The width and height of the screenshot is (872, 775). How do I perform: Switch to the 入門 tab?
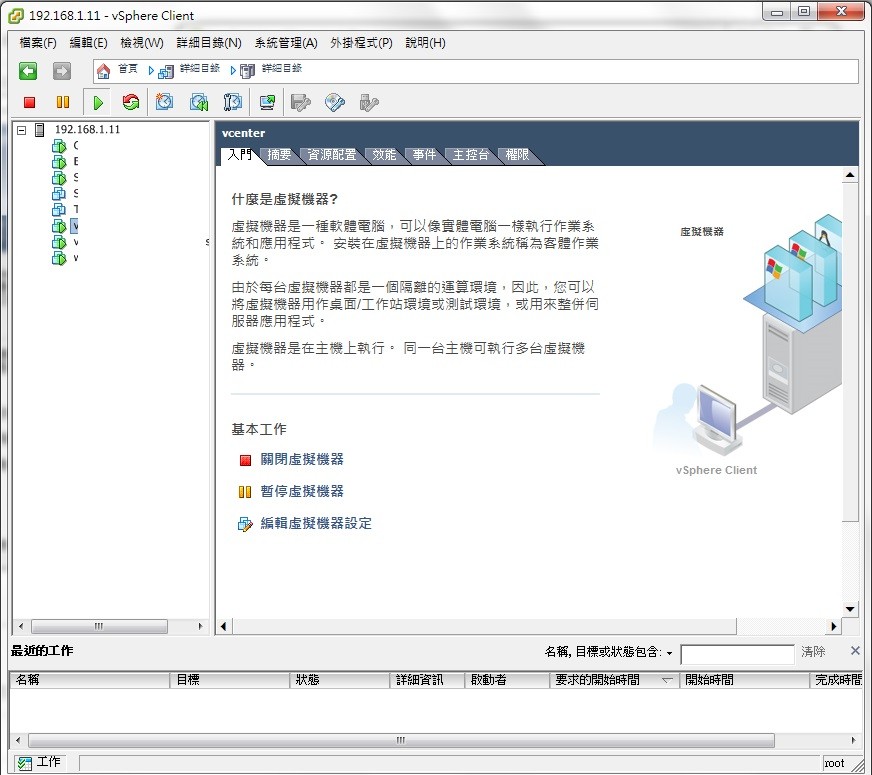pyautogui.click(x=240, y=155)
